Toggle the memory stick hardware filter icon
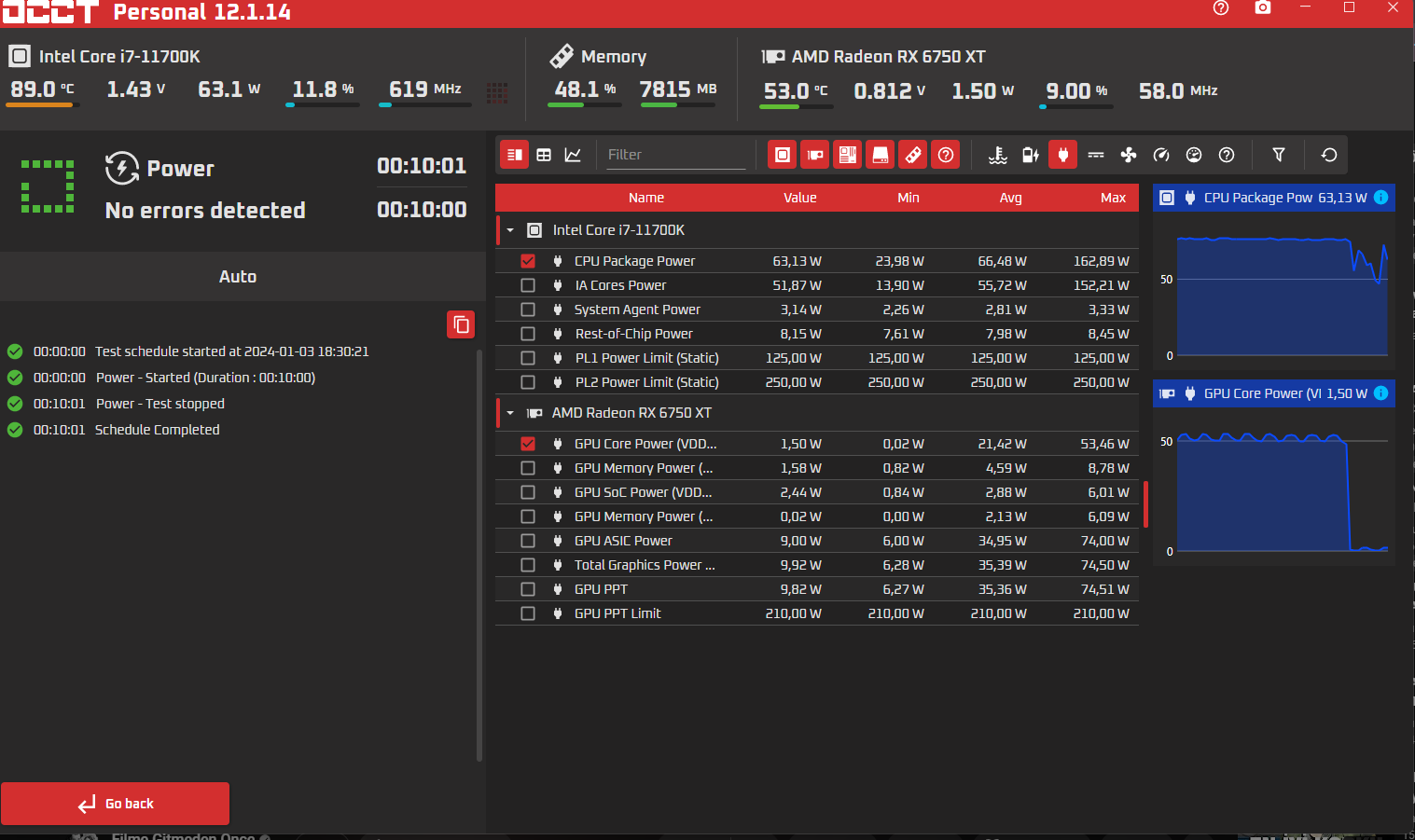The height and width of the screenshot is (840, 1415). tap(913, 155)
